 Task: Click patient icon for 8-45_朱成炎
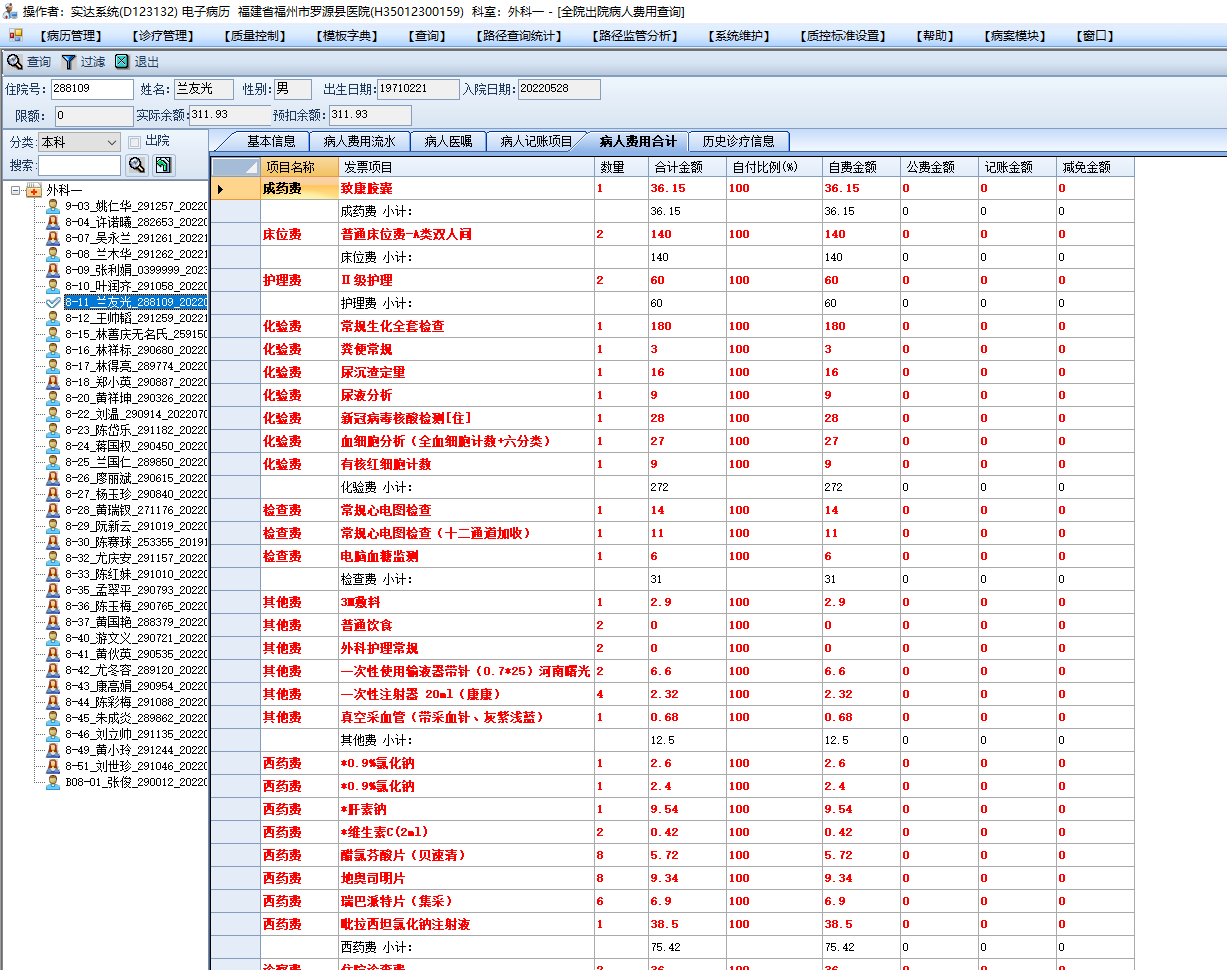(x=53, y=718)
